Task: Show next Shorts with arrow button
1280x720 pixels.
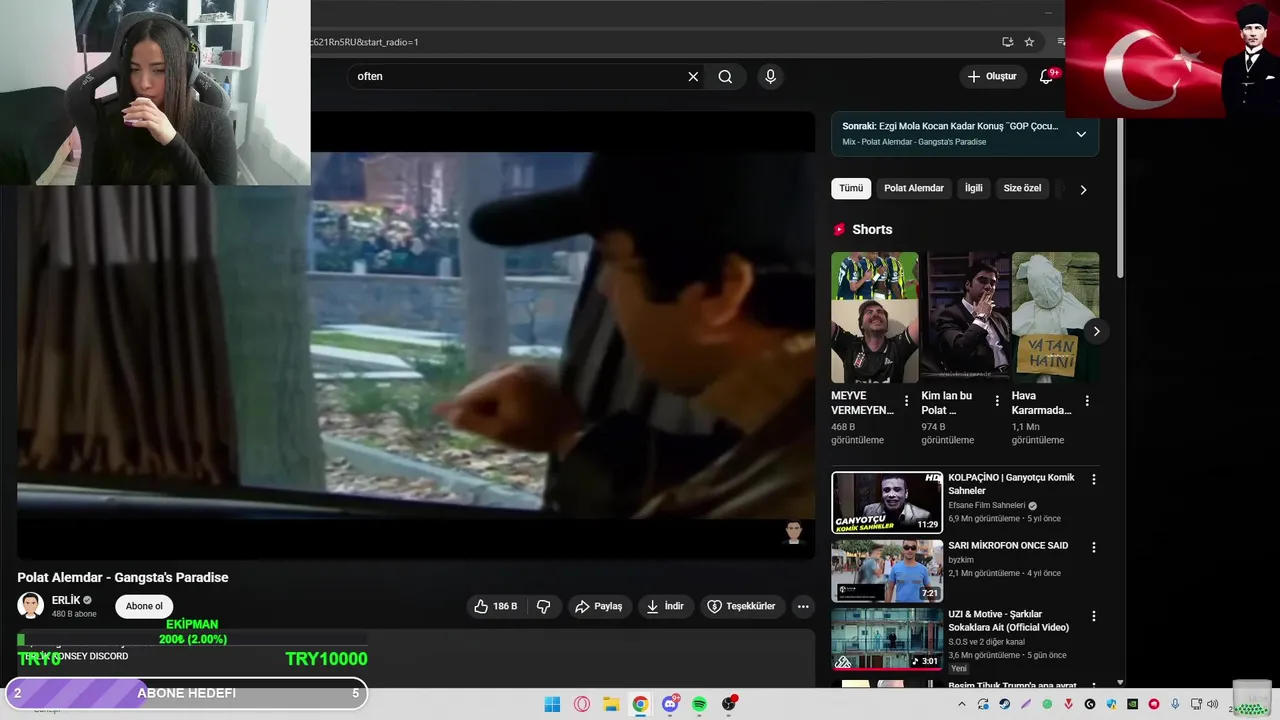Action: tap(1096, 331)
